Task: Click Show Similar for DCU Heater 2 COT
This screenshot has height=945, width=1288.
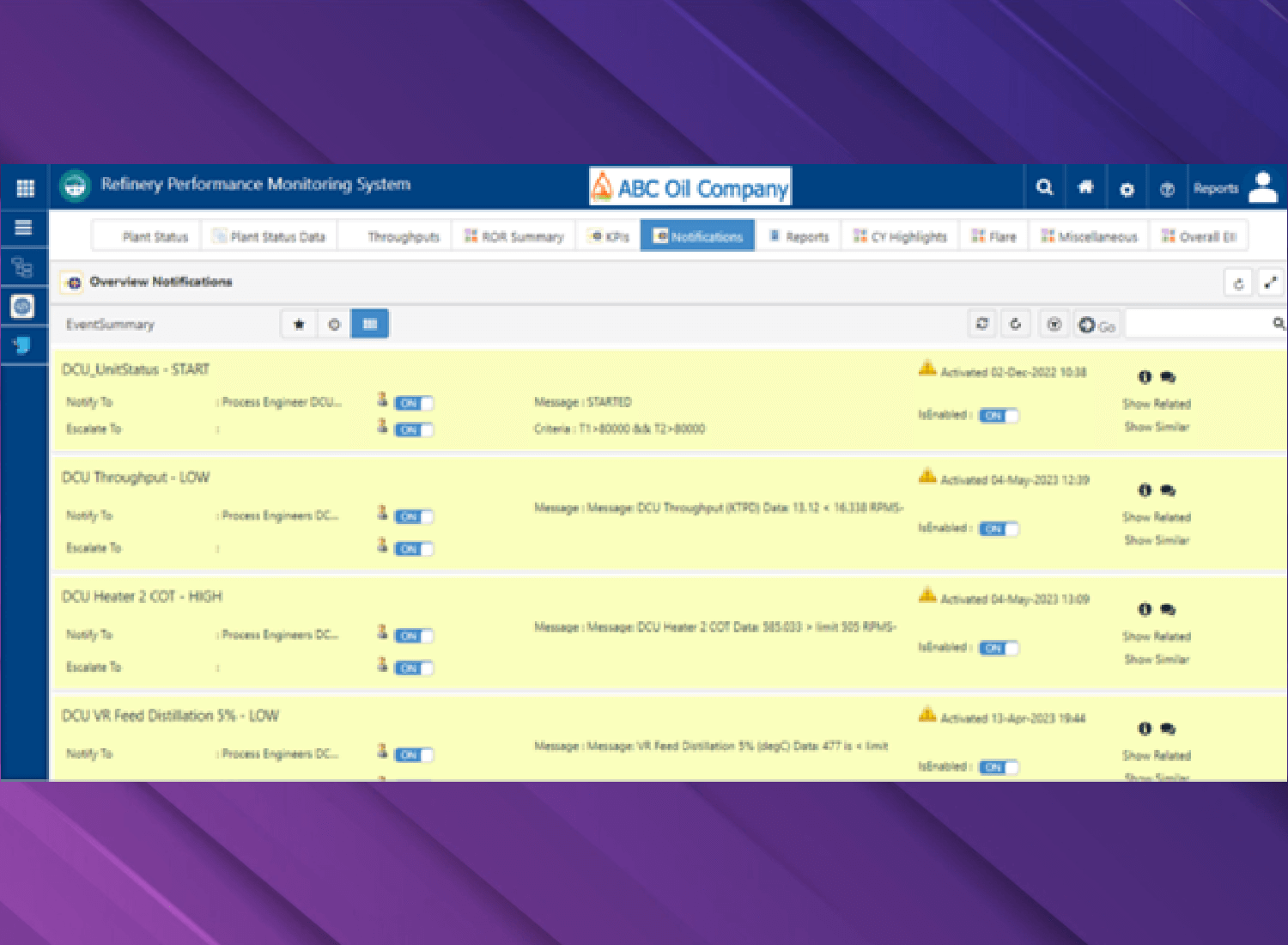Action: [1157, 660]
